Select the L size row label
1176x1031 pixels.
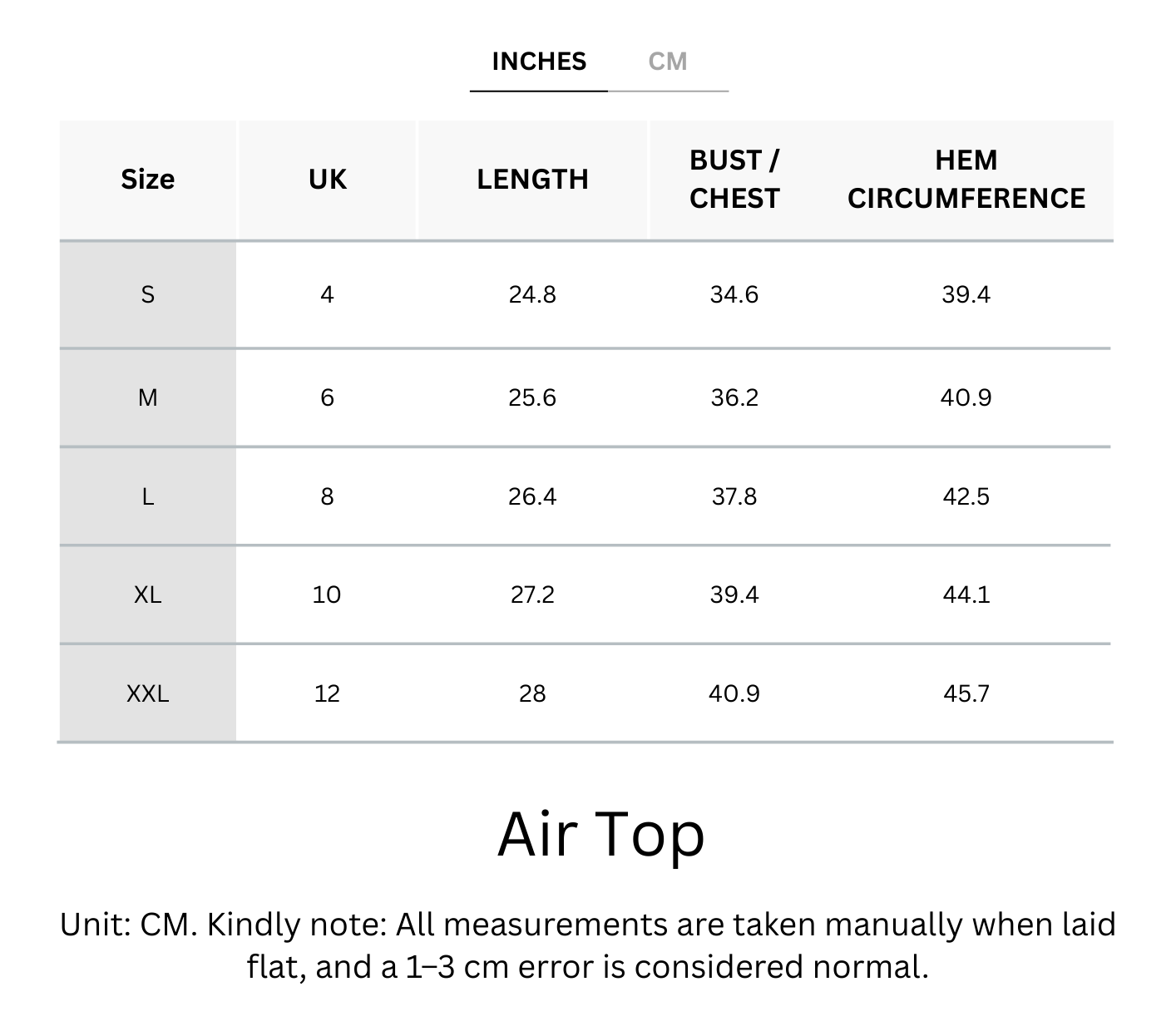coord(148,497)
